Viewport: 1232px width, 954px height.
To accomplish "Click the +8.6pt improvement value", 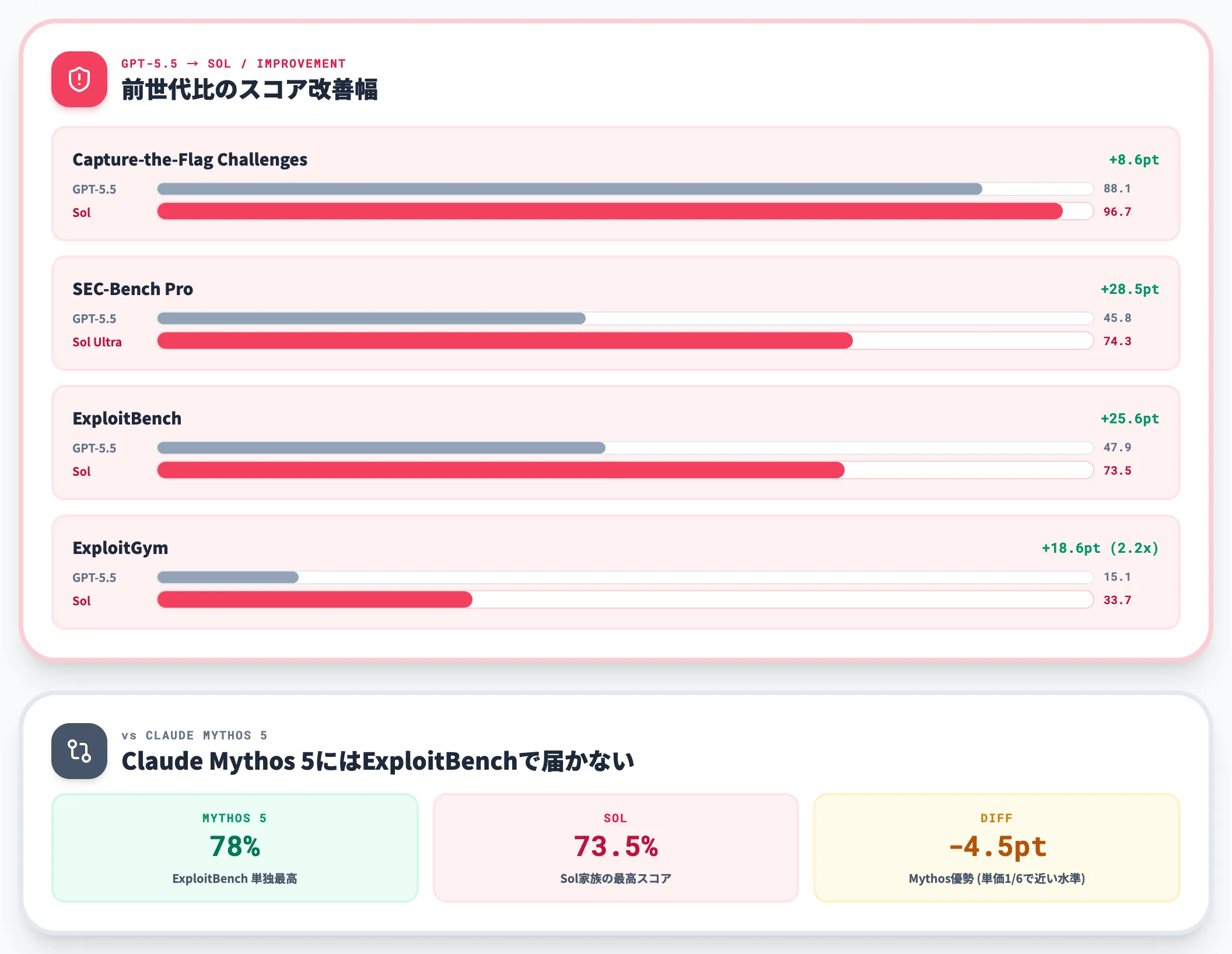I will pos(1133,160).
